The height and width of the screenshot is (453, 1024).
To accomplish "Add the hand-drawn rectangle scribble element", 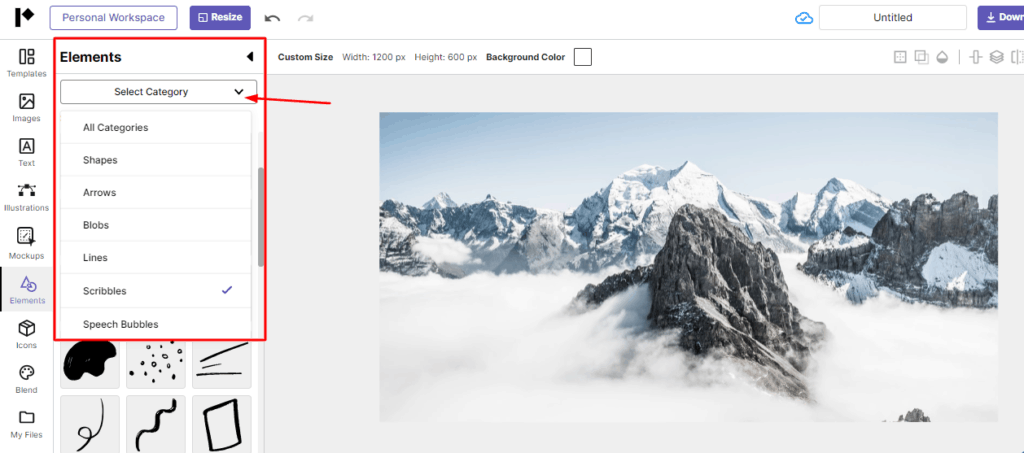I will pos(222,424).
